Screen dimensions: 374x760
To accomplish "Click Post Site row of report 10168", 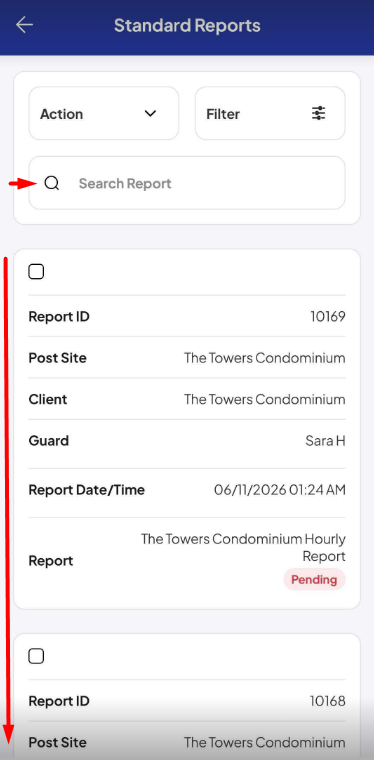I will pos(187,743).
